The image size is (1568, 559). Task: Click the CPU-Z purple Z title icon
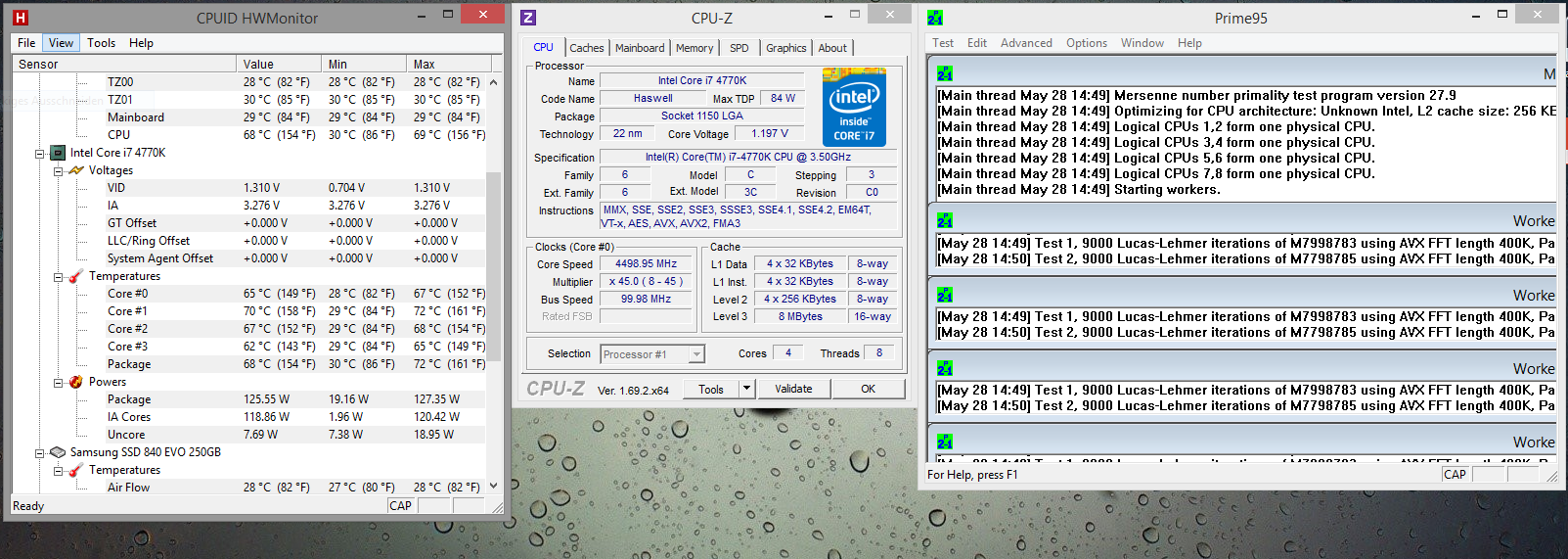point(528,18)
